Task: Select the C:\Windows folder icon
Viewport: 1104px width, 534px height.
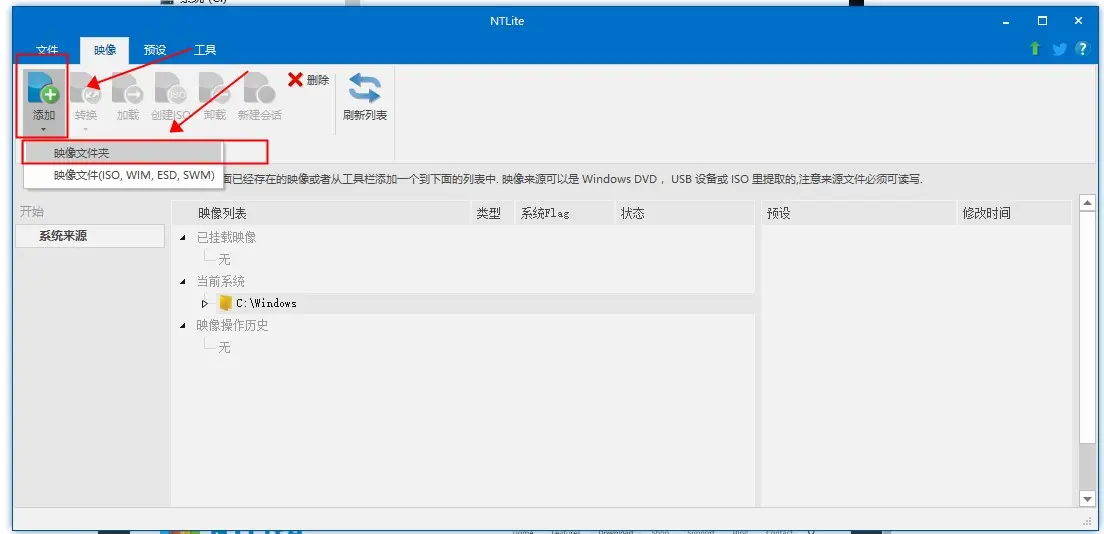Action: pyautogui.click(x=225, y=303)
